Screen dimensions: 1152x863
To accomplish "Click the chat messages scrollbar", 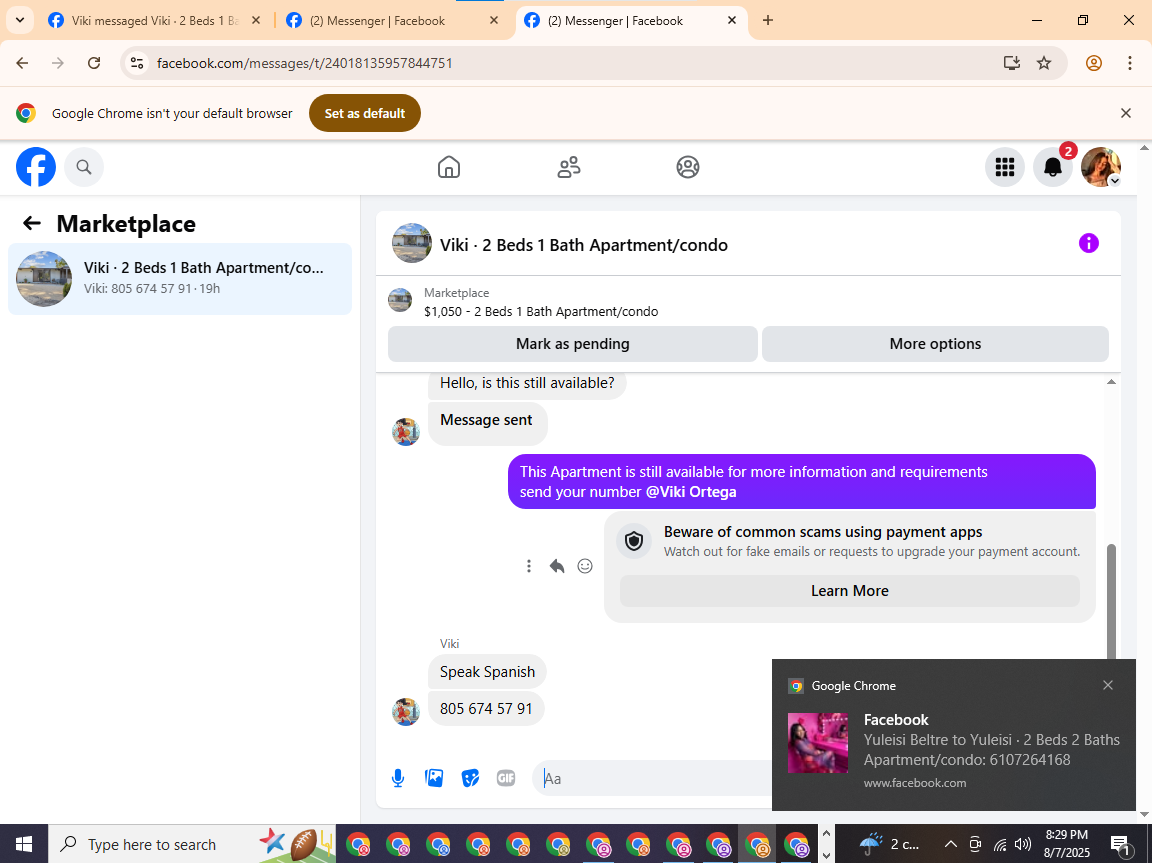I will 1111,602.
